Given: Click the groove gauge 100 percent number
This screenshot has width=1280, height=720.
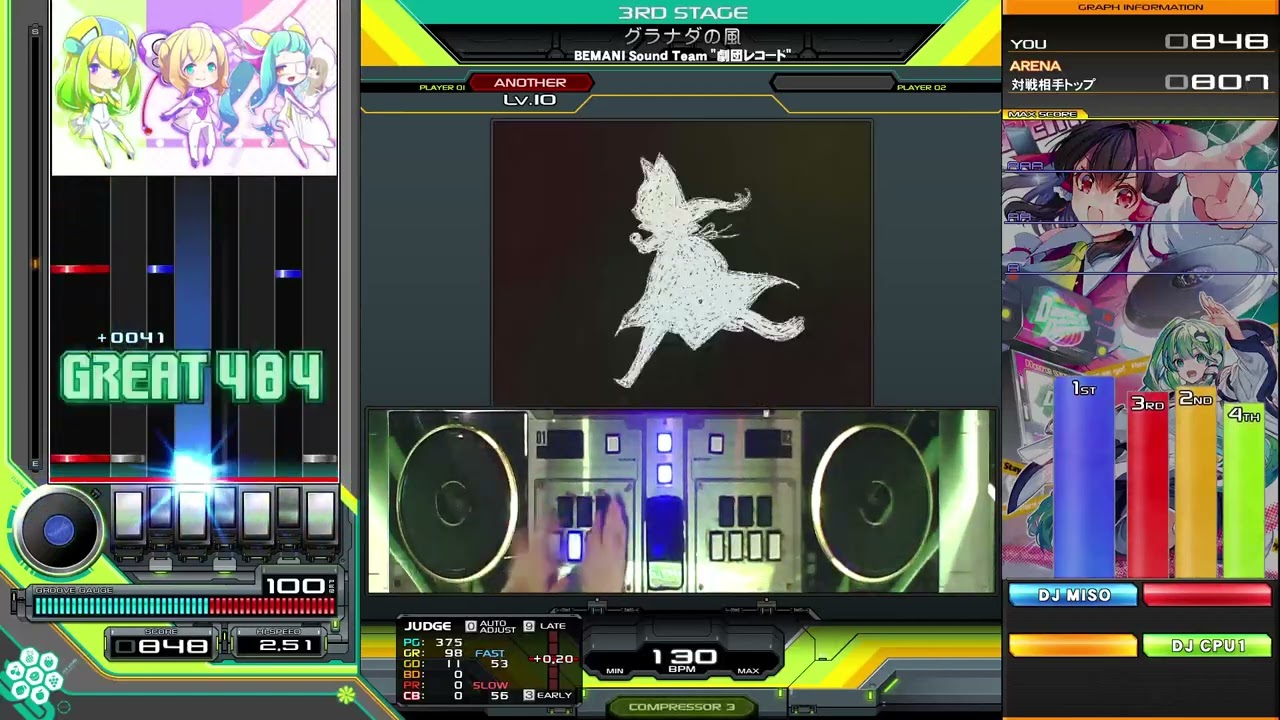Looking at the screenshot, I should 295,585.
